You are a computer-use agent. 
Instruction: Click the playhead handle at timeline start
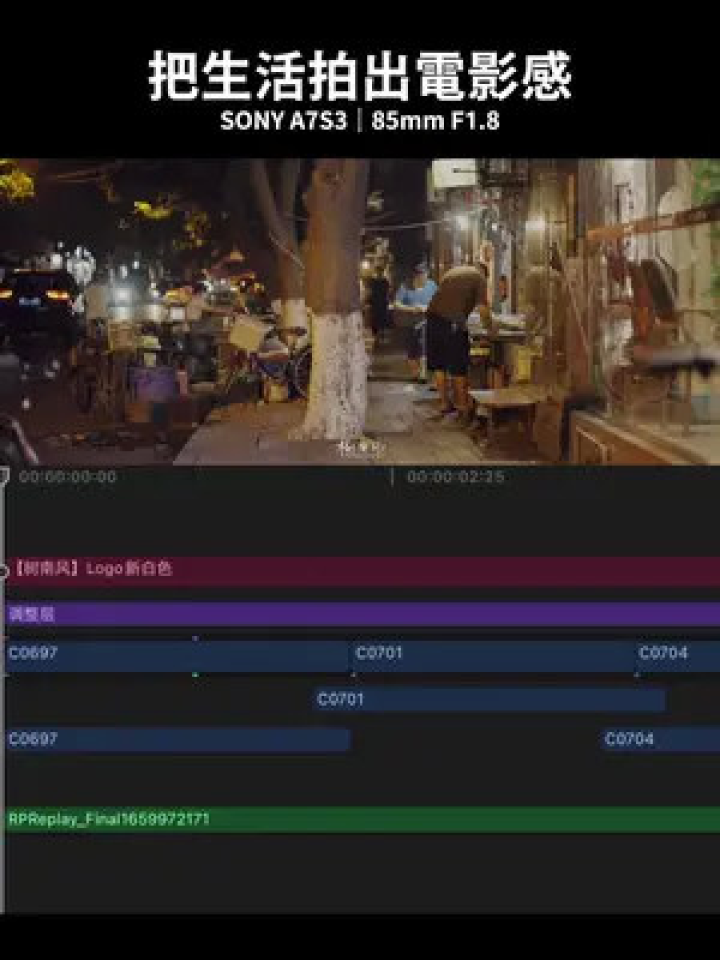click(x=4, y=476)
